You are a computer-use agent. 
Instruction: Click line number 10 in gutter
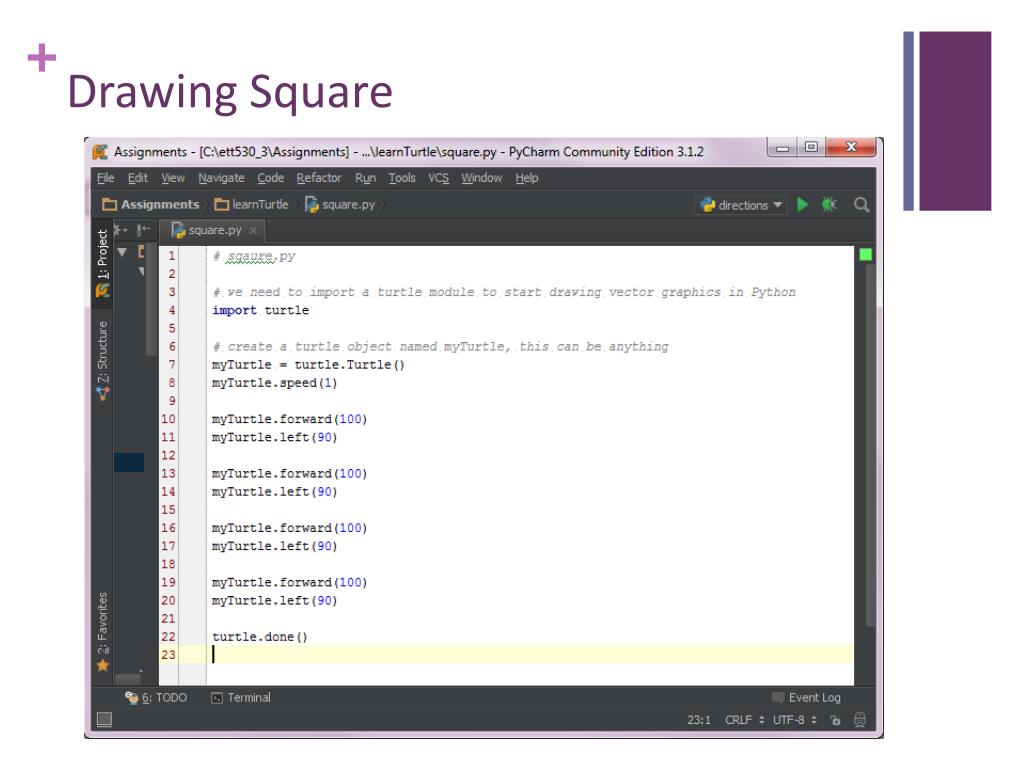(168, 419)
